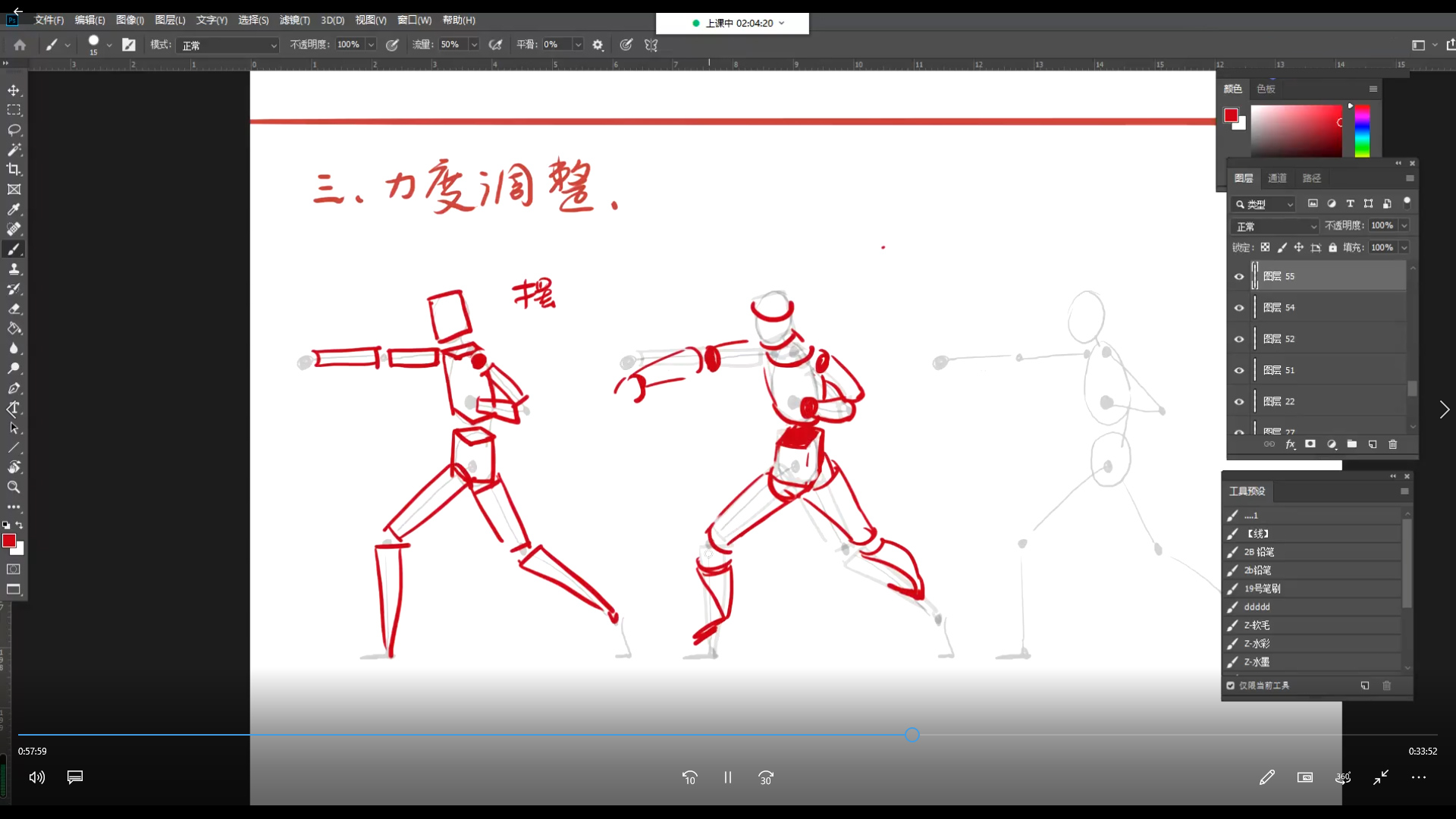Expand 上课中 class timer dropdown
The image size is (1456, 819).
782,23
